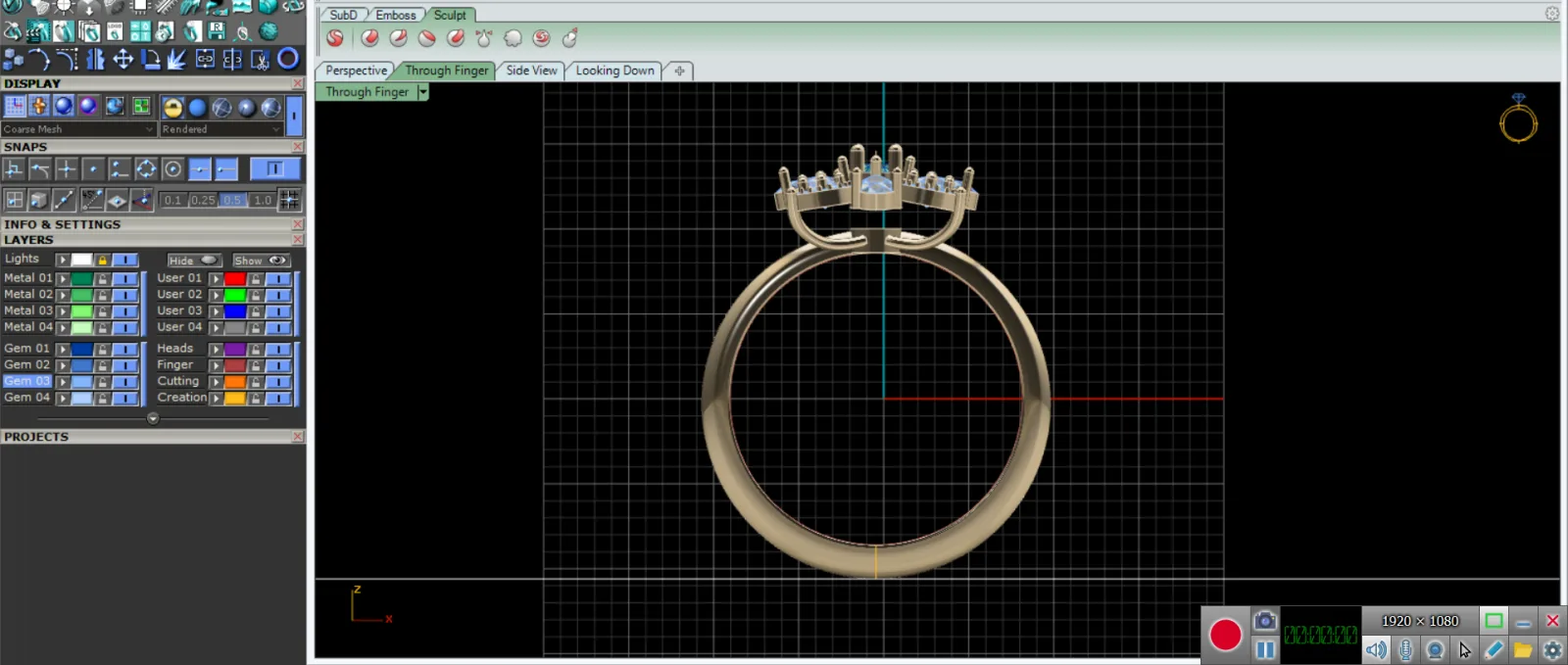Click the grid snap icon beside 1.0
The width and height of the screenshot is (1568, 665).
point(290,200)
